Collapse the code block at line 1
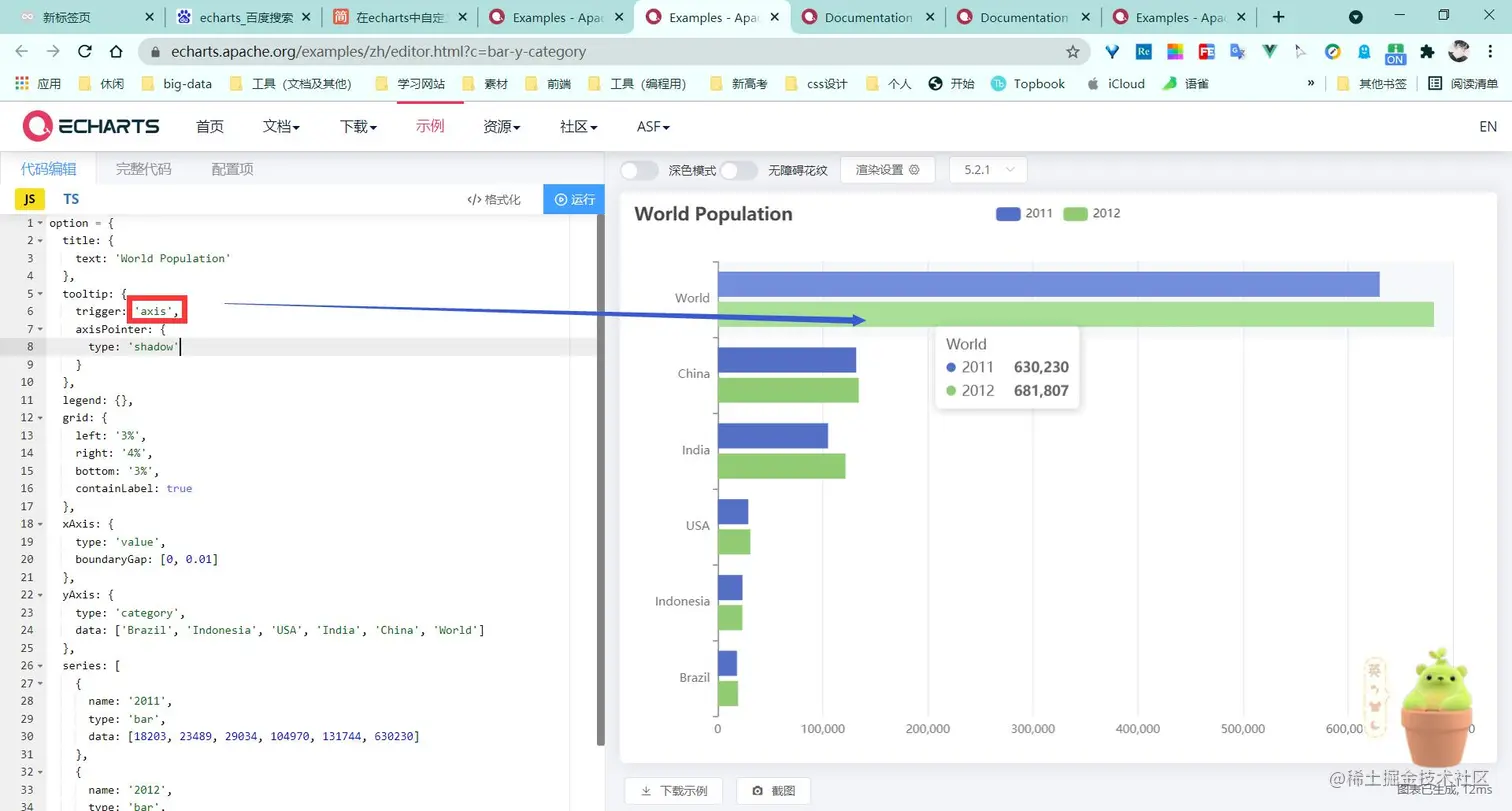 [x=40, y=223]
